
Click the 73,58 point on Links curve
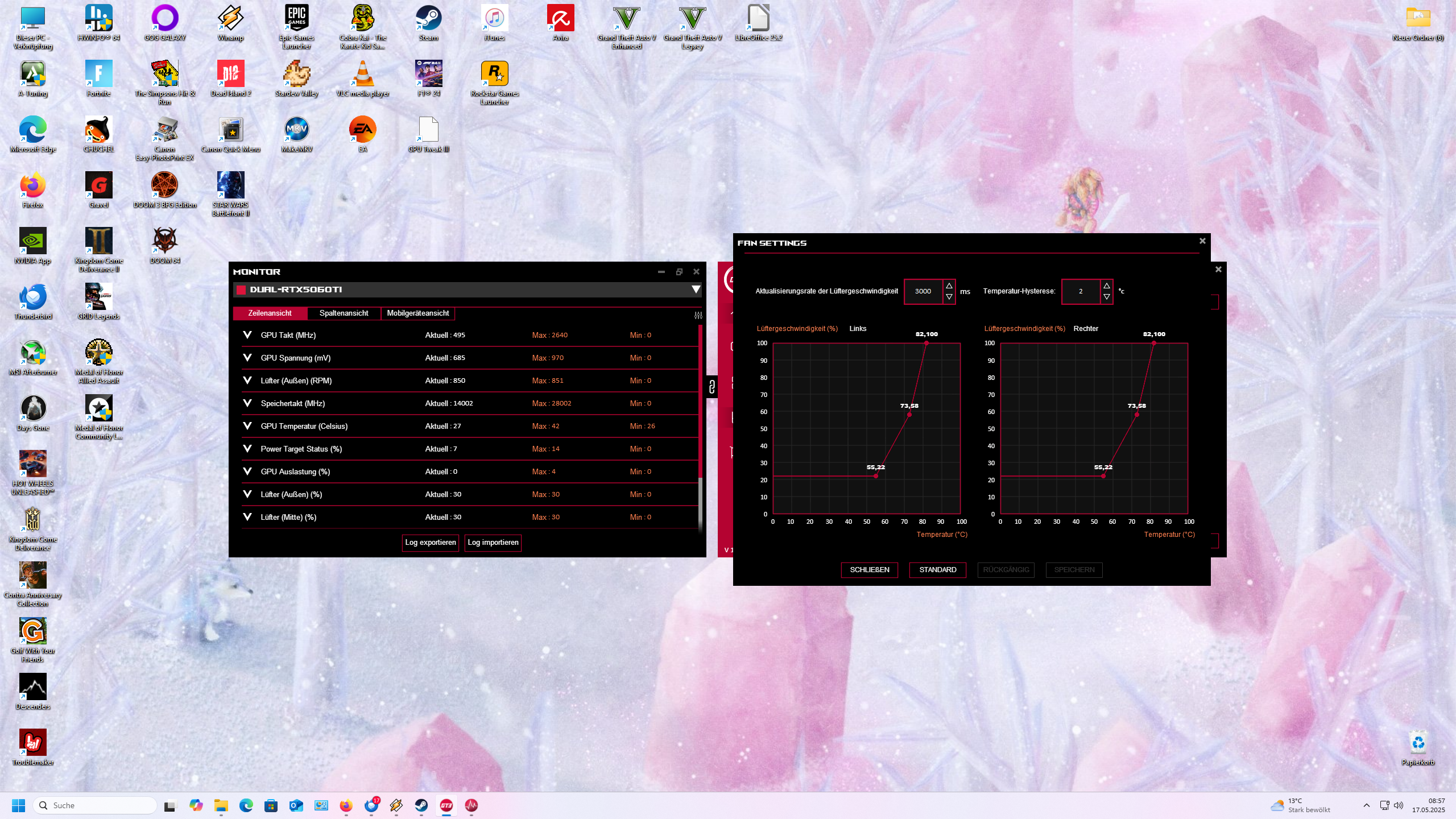pyautogui.click(x=909, y=415)
